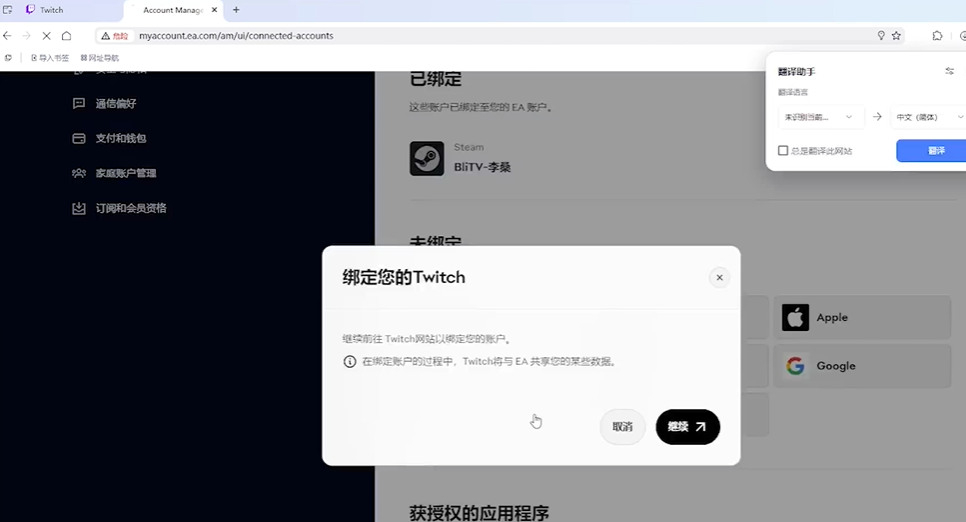966x522 pixels.
Task: Open 家庭账户管理 in the sidebar
Action: tap(125, 173)
